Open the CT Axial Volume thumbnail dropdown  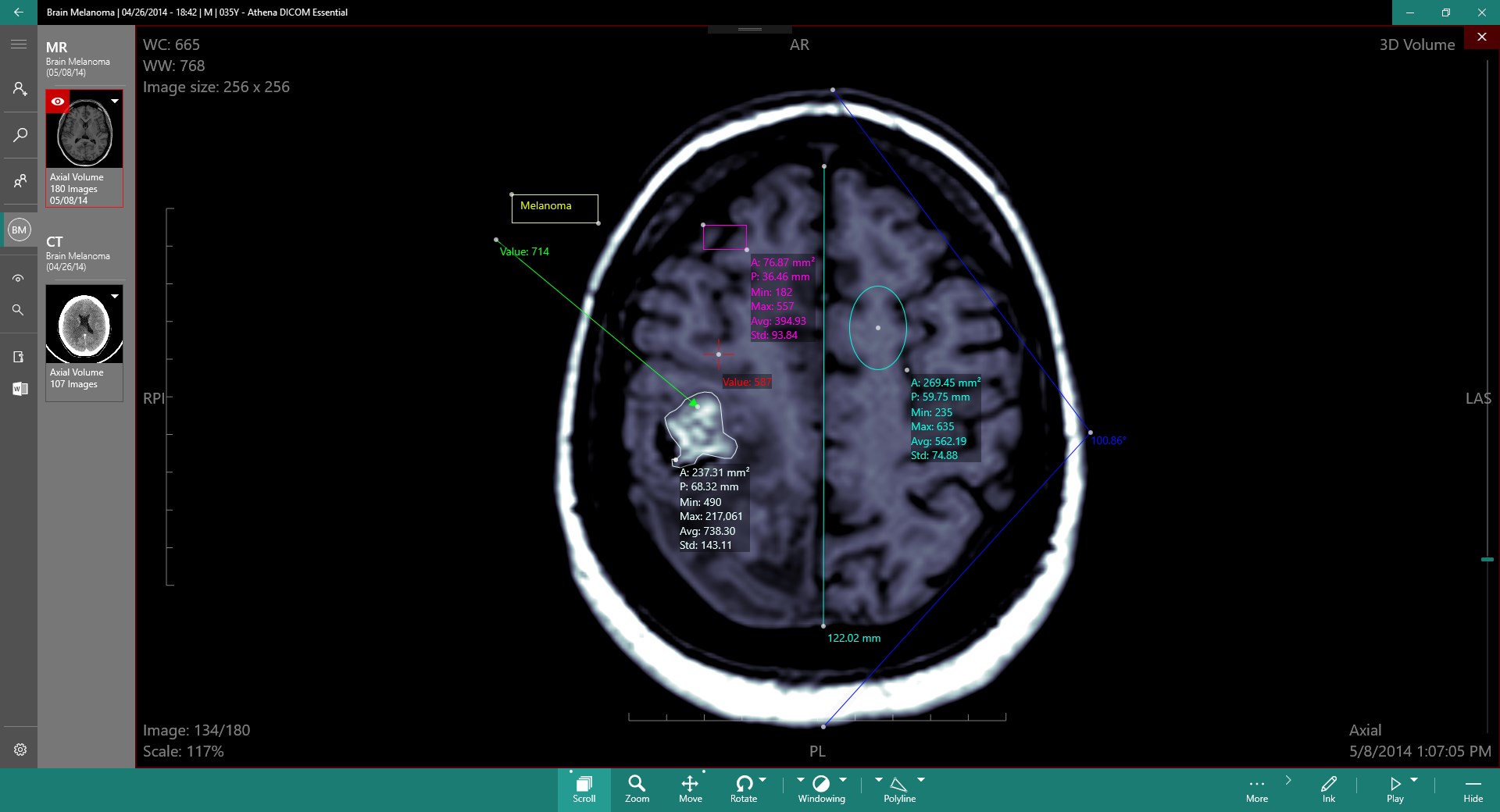[x=115, y=297]
